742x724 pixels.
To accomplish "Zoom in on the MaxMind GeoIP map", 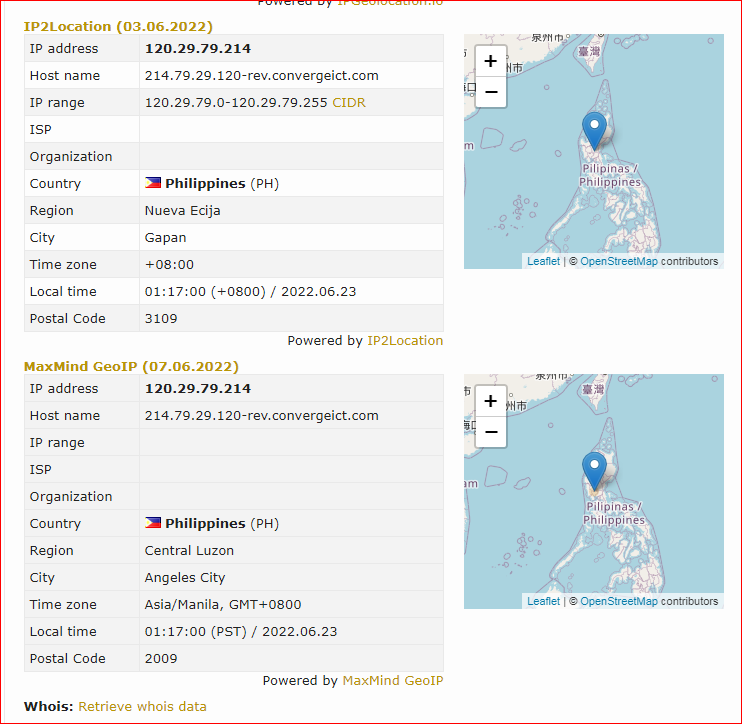I will click(491, 401).
